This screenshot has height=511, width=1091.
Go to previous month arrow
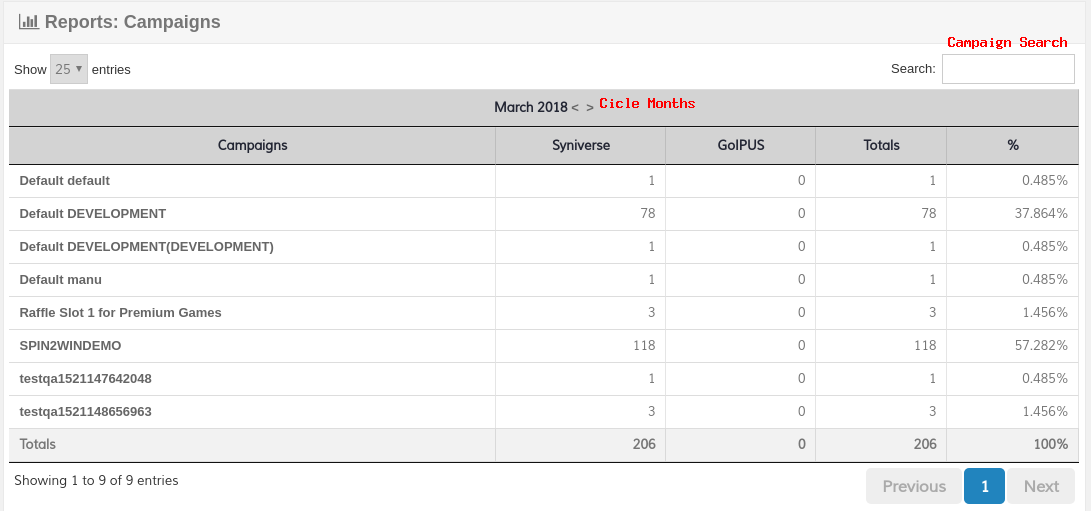coord(575,107)
